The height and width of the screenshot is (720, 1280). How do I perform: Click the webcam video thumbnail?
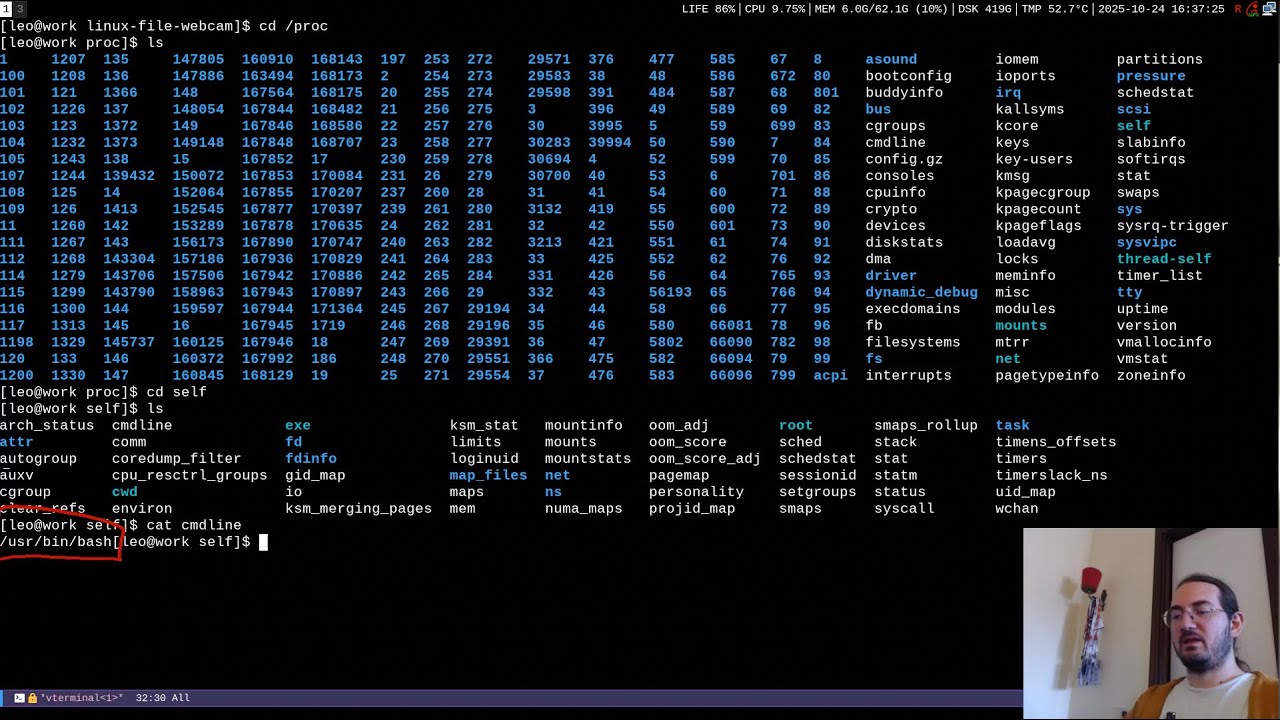1151,624
